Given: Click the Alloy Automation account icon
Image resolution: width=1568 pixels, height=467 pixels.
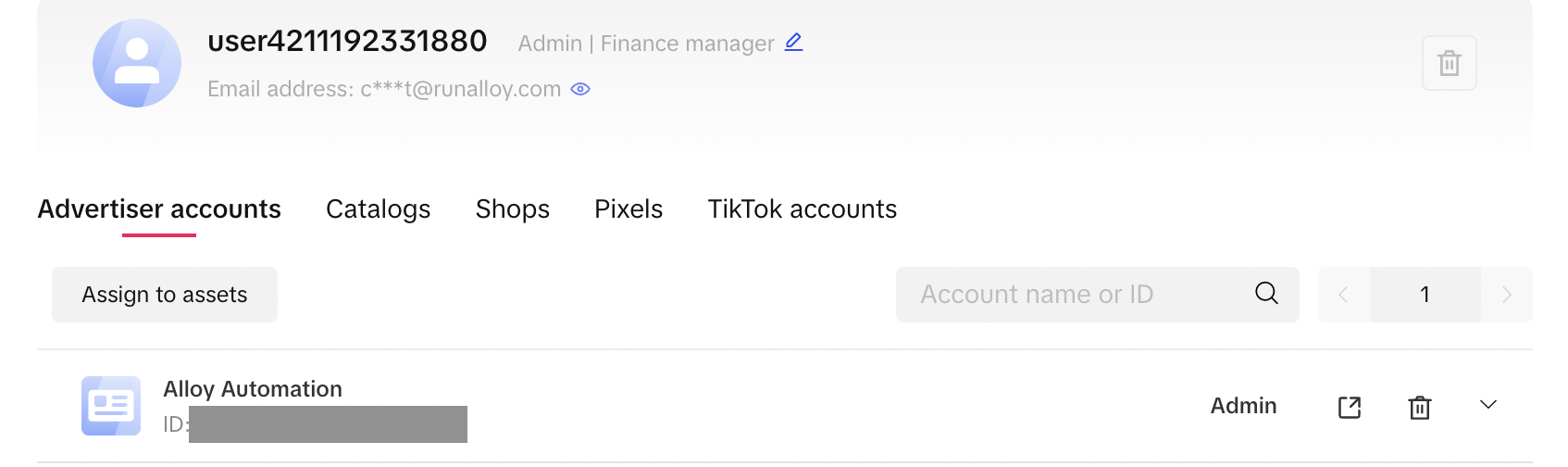Looking at the screenshot, I should tap(111, 406).
